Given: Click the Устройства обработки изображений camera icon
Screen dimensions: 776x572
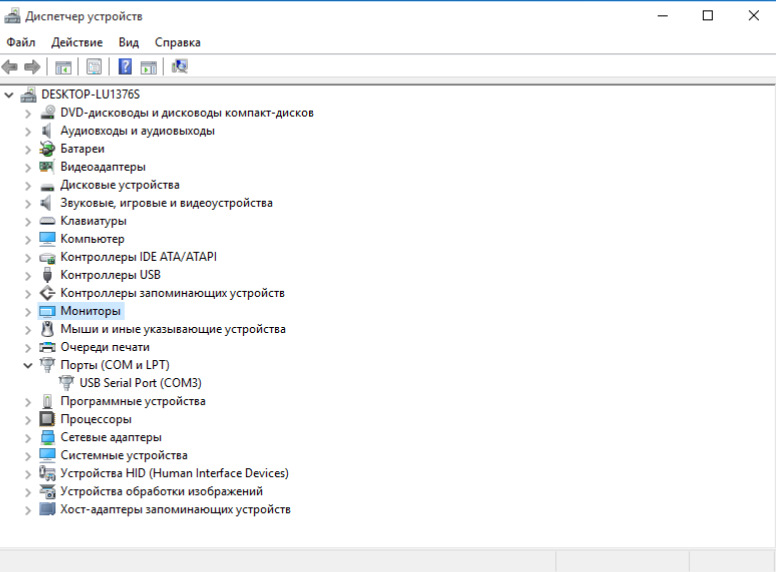Looking at the screenshot, I should click(x=48, y=491).
